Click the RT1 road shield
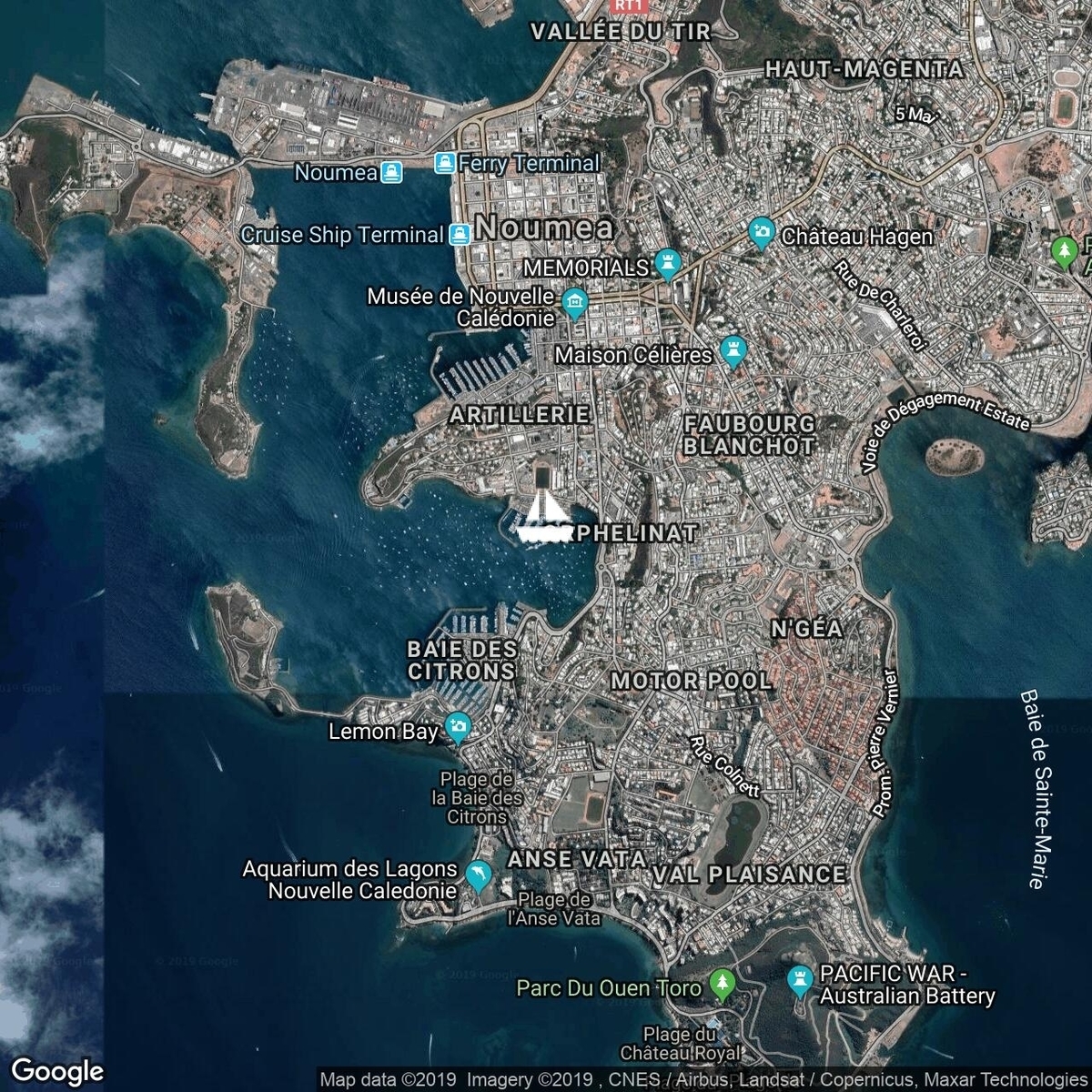Screen dimensions: 1092x1092 [x=626, y=5]
